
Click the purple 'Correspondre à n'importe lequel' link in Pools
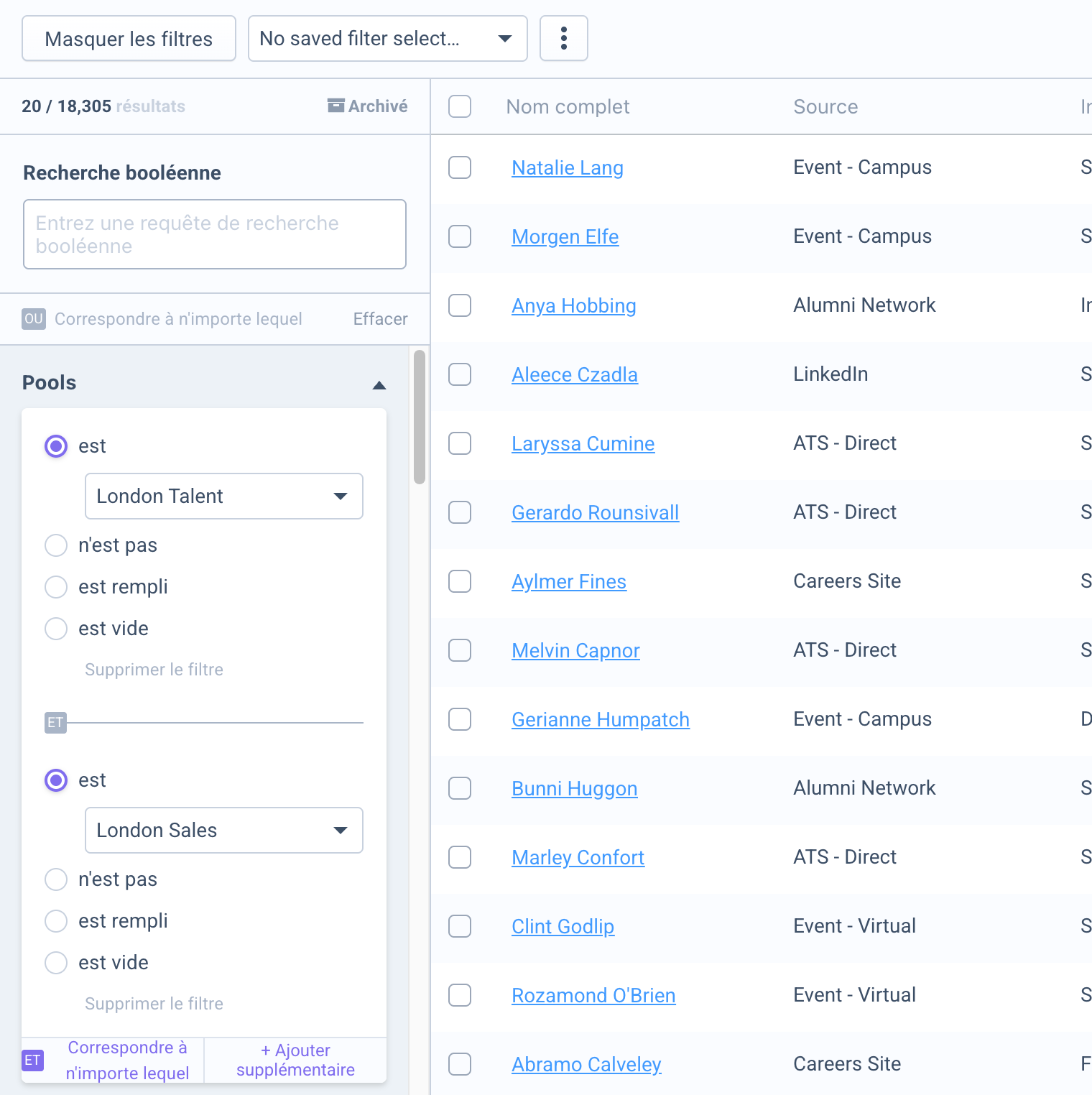pyautogui.click(x=127, y=1060)
